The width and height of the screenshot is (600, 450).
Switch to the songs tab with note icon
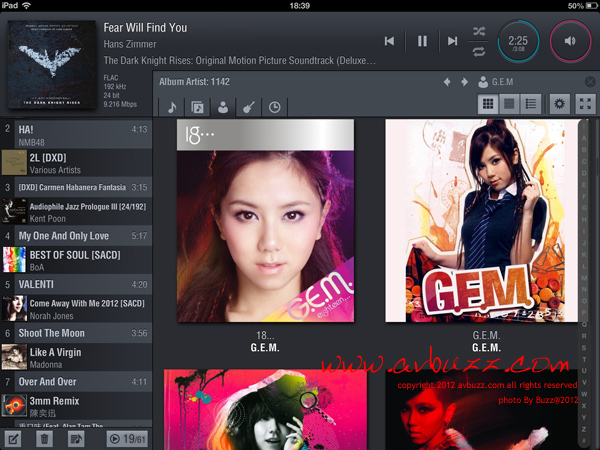172,106
